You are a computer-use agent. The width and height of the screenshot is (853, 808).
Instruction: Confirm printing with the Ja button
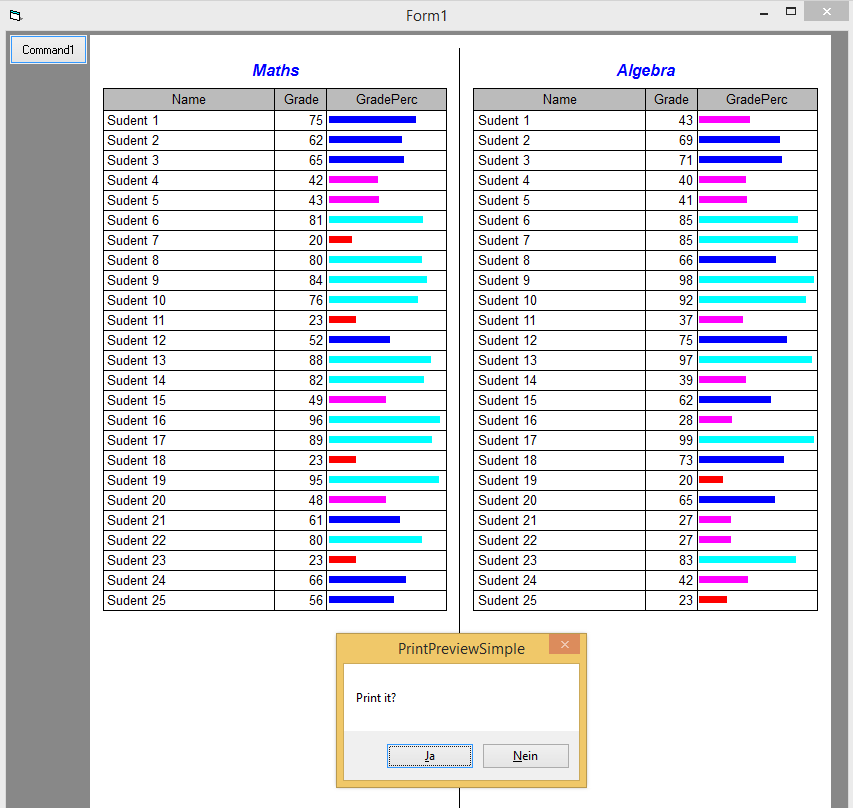429,756
